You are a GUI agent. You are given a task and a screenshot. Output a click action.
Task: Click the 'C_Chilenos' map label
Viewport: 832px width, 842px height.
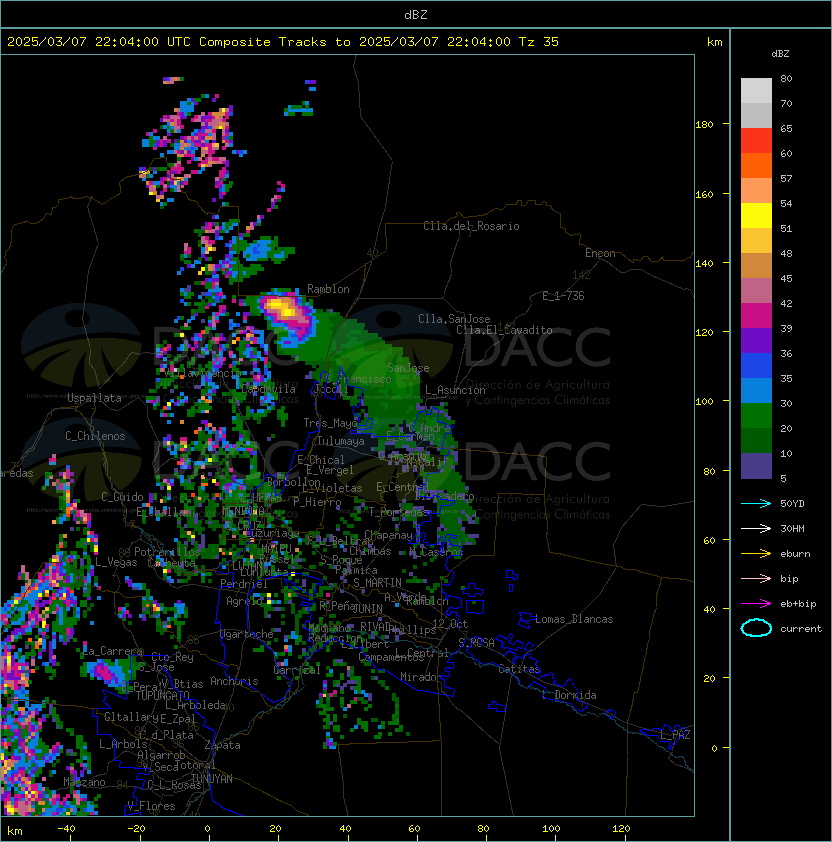(95, 436)
